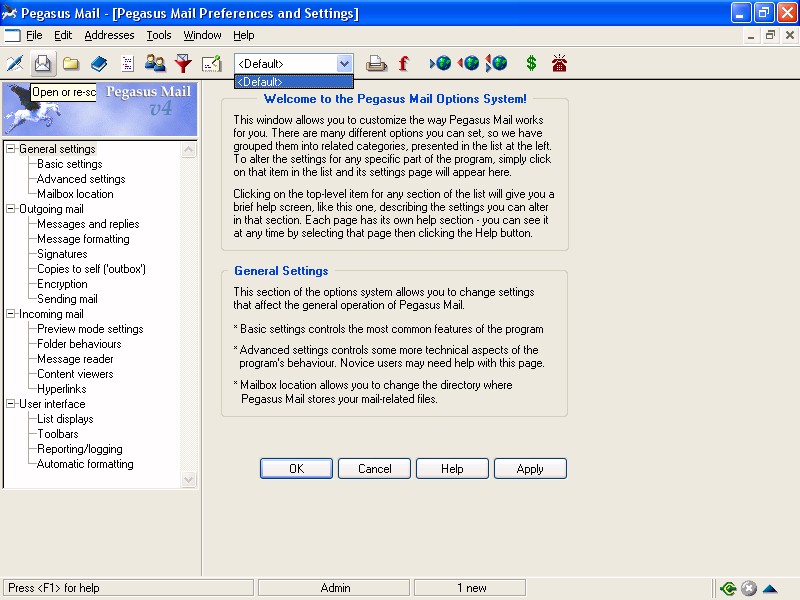Select Message reader tree item
This screenshot has width=800, height=600.
76,359
